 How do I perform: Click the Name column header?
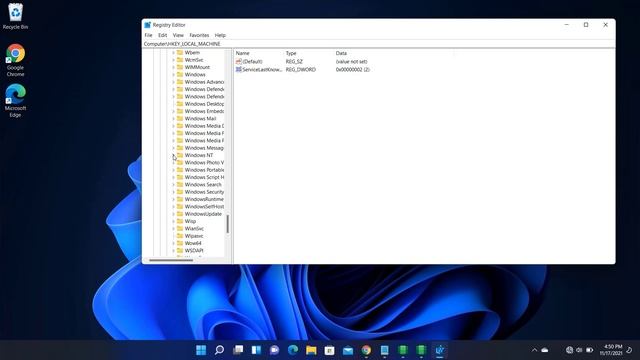(259, 53)
